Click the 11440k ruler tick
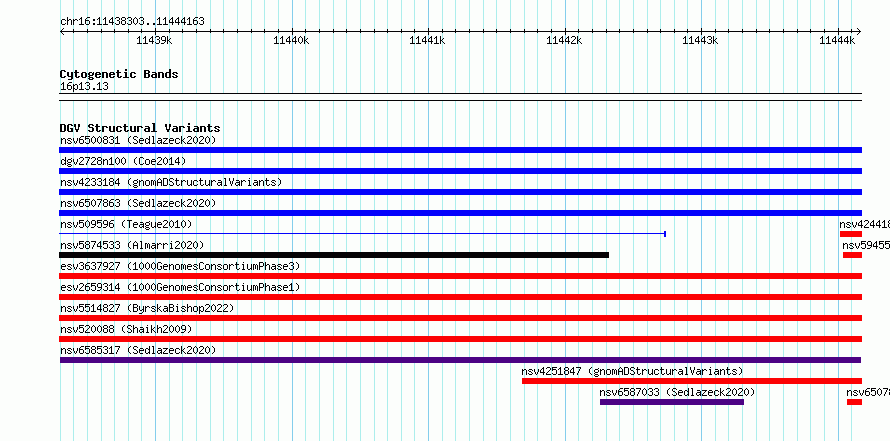This screenshot has width=890, height=441. 291,40
